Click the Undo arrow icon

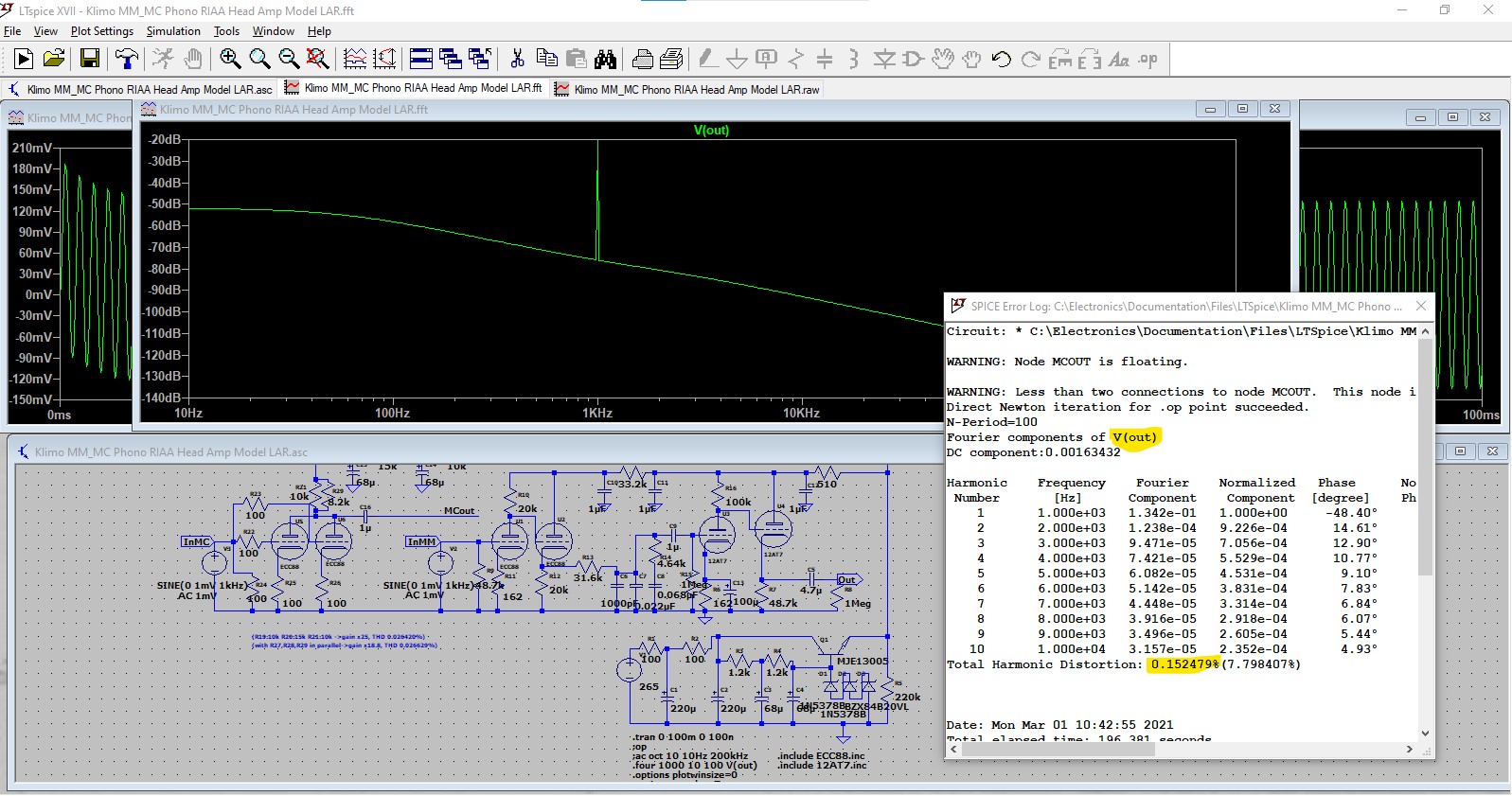pyautogui.click(x=1001, y=60)
